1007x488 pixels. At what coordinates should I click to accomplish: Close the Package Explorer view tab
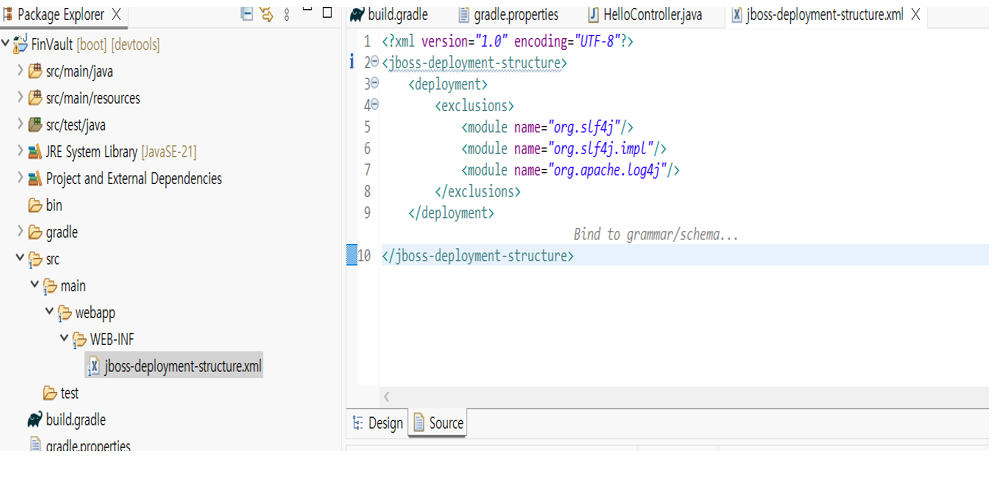(116, 15)
